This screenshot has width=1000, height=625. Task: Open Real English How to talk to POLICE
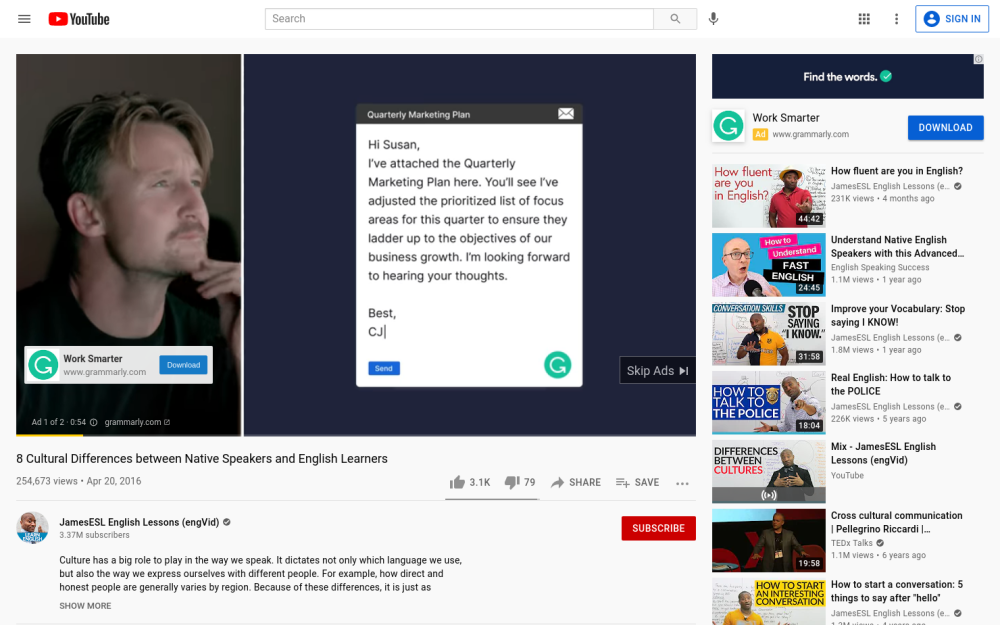890,384
